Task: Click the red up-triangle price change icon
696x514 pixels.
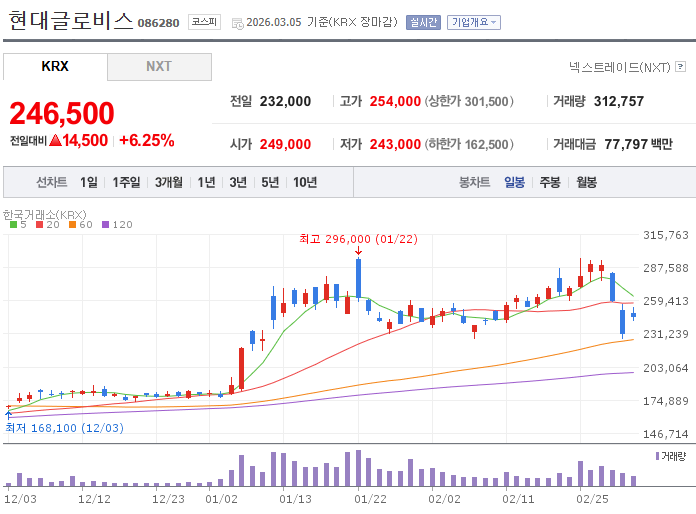Action: pos(55,140)
